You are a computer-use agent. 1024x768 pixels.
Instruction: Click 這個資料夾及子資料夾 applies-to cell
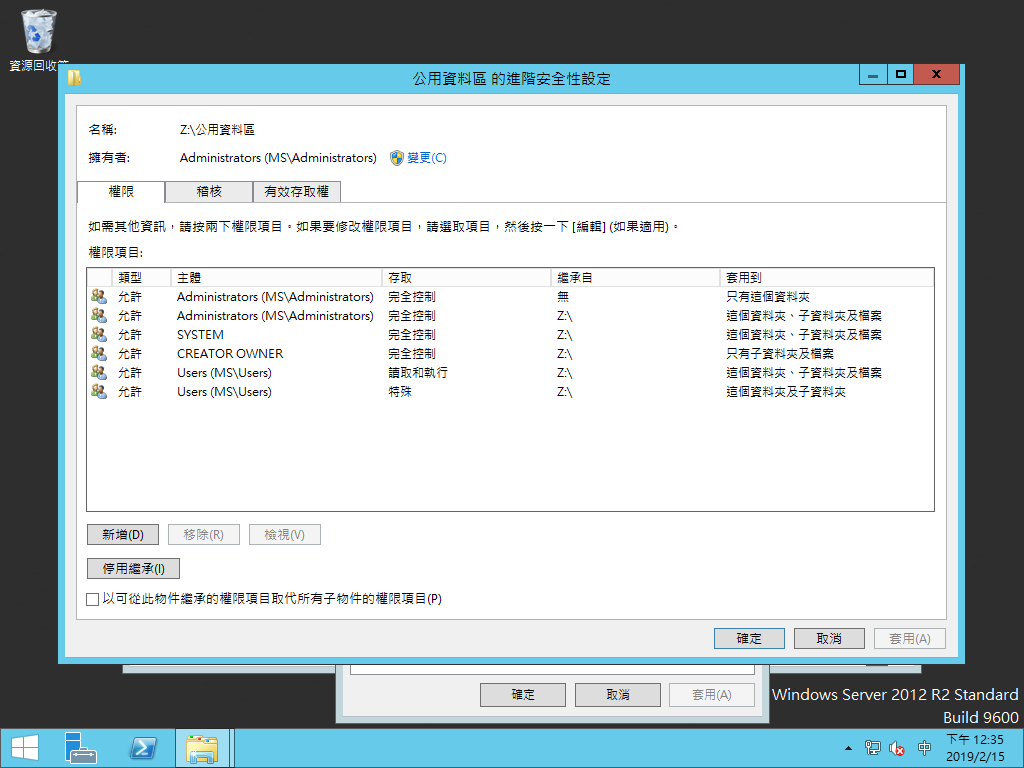pyautogui.click(x=786, y=392)
